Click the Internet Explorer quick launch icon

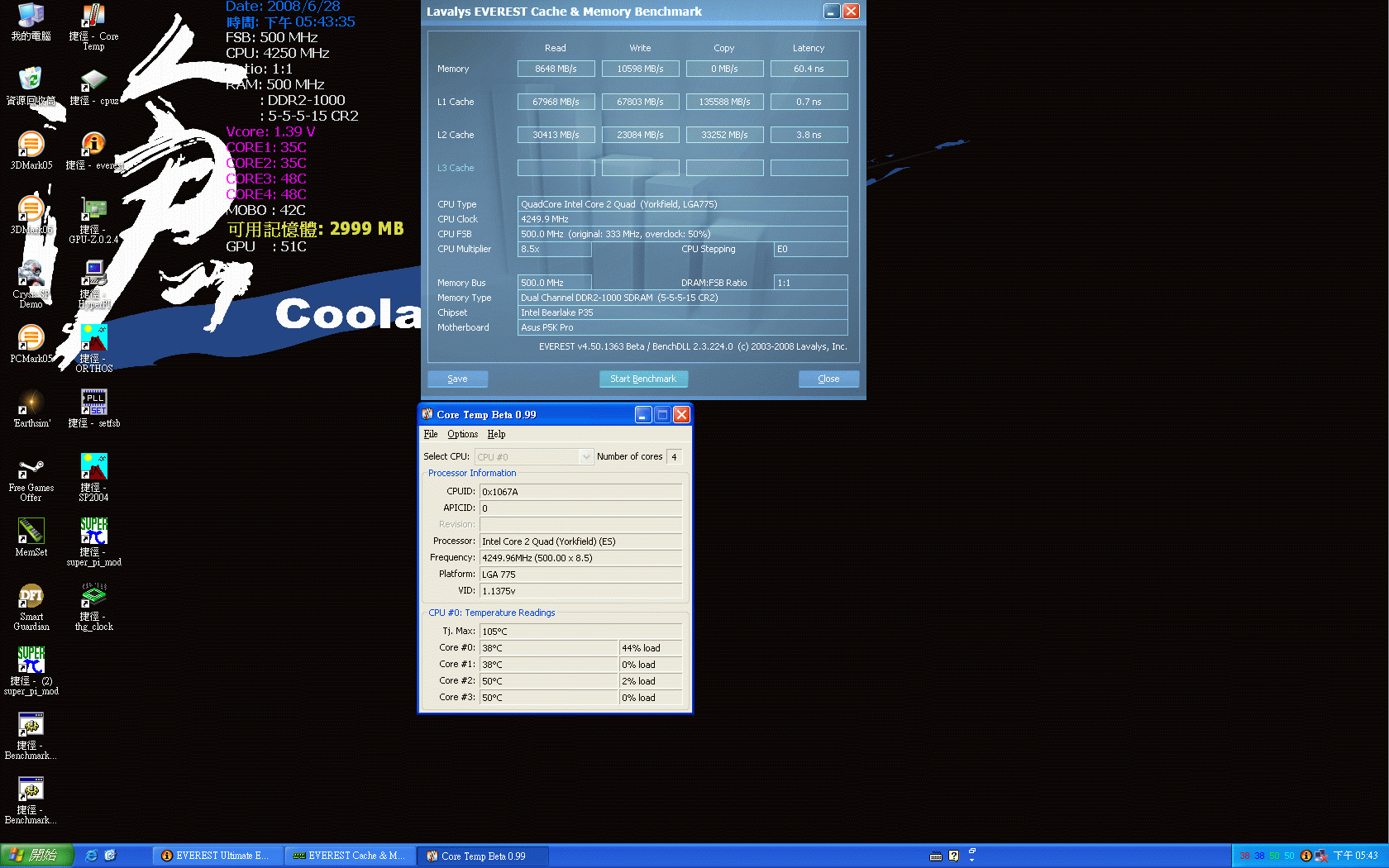click(x=92, y=856)
